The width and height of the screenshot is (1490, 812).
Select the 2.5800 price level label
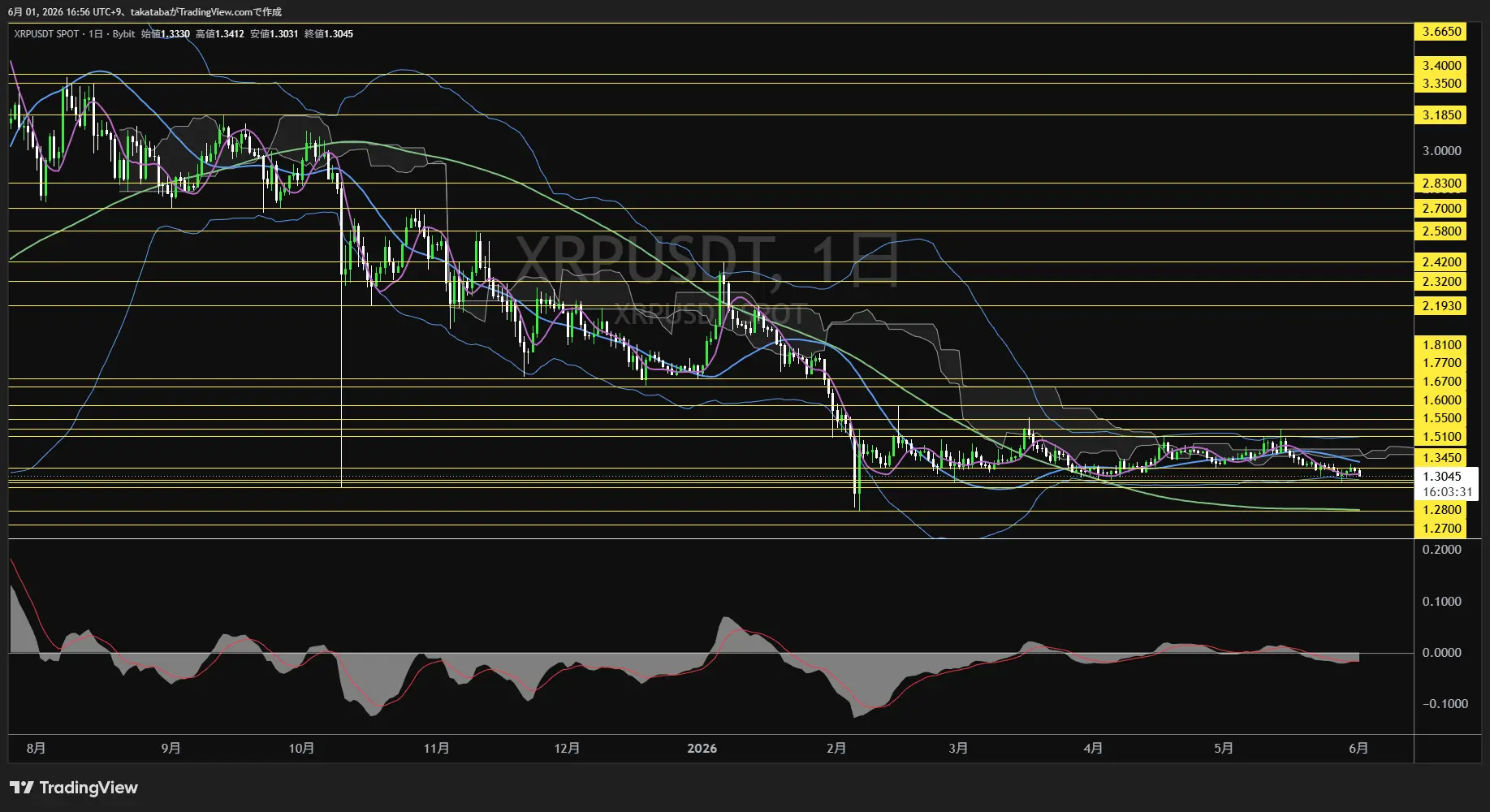[1442, 231]
